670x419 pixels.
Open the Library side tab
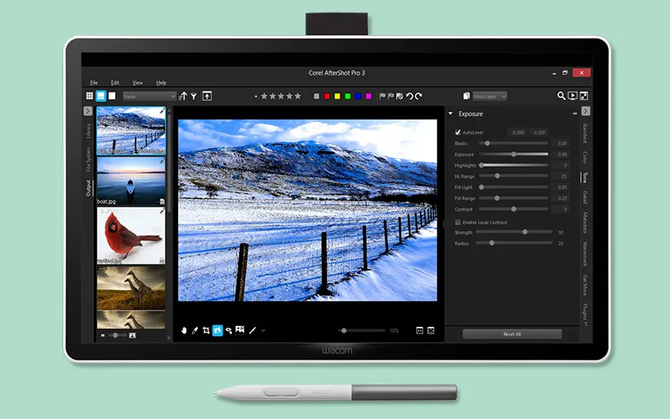click(88, 128)
